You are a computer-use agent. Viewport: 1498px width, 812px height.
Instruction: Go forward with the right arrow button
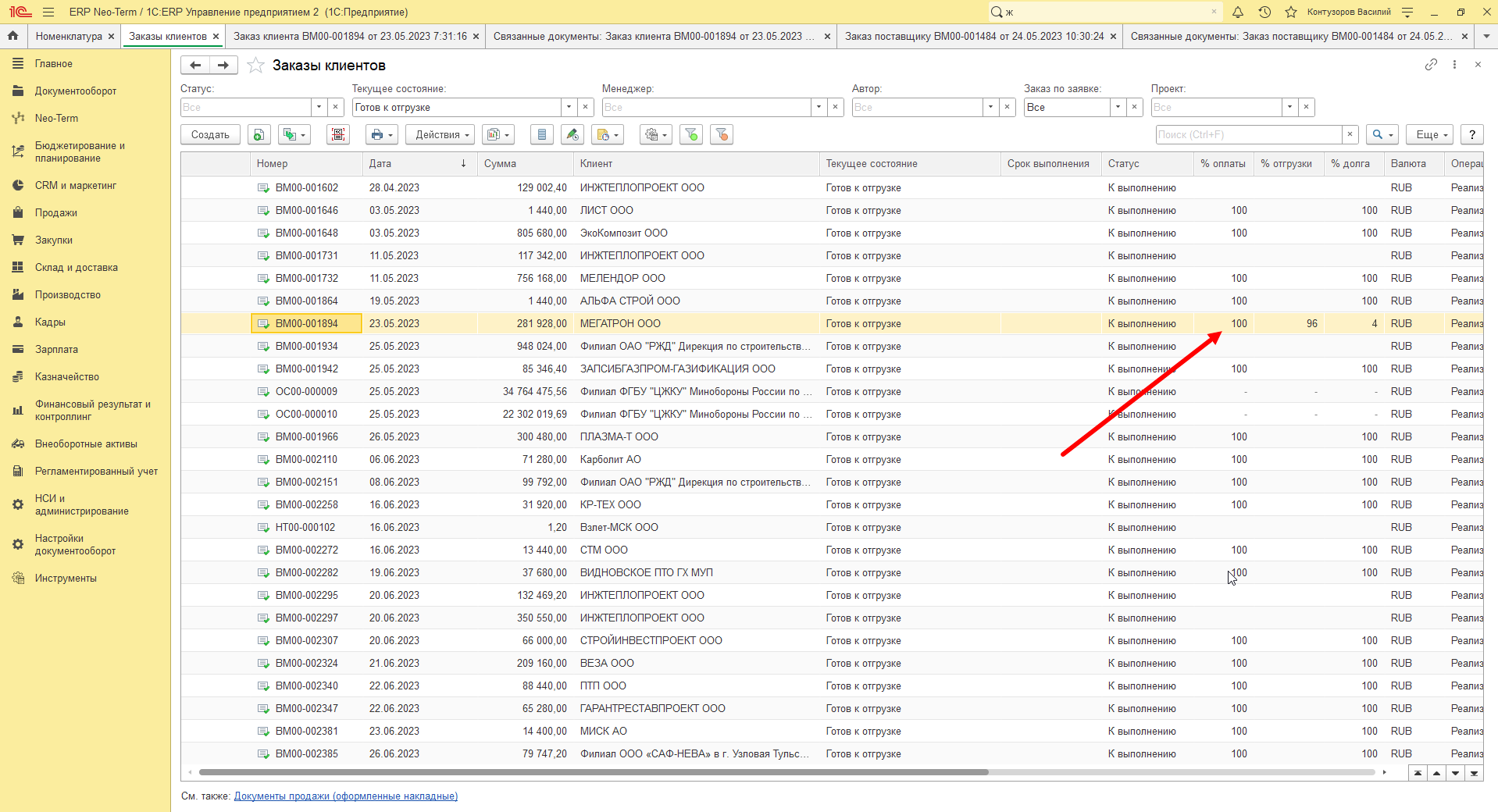coord(223,66)
